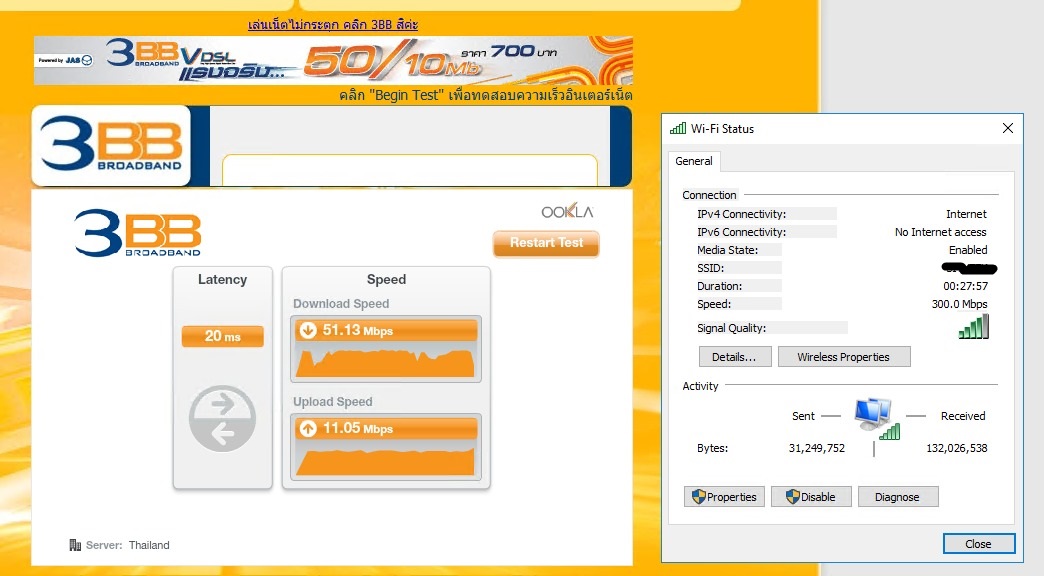Click the sent bytes 31,249,752
Screen dimensions: 1044x576
[816, 448]
